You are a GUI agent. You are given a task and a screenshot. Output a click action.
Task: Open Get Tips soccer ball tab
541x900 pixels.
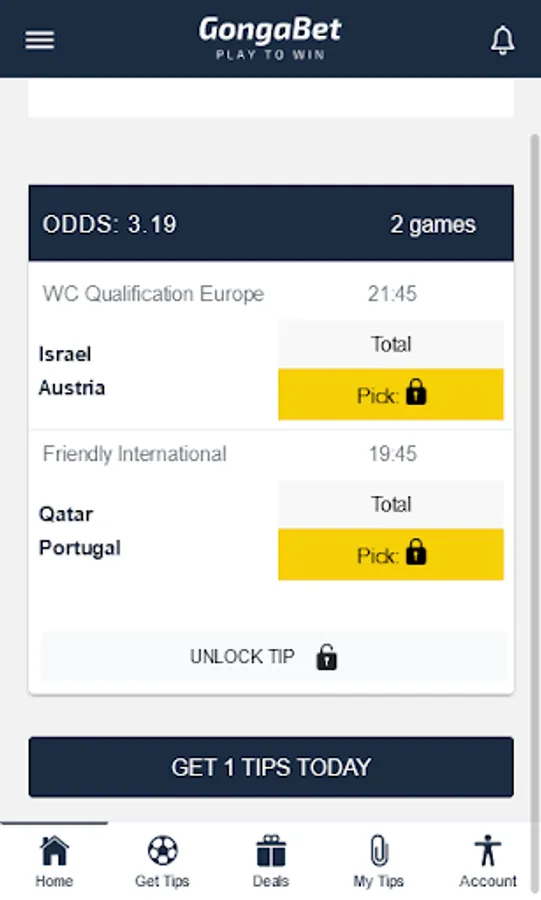(162, 861)
